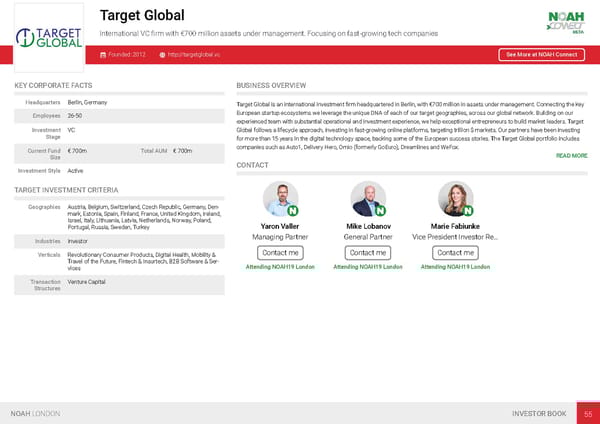Viewport: 600px width, 424px height.
Task: Contact Mike Lobanov via Contact me button
Action: pos(367,253)
